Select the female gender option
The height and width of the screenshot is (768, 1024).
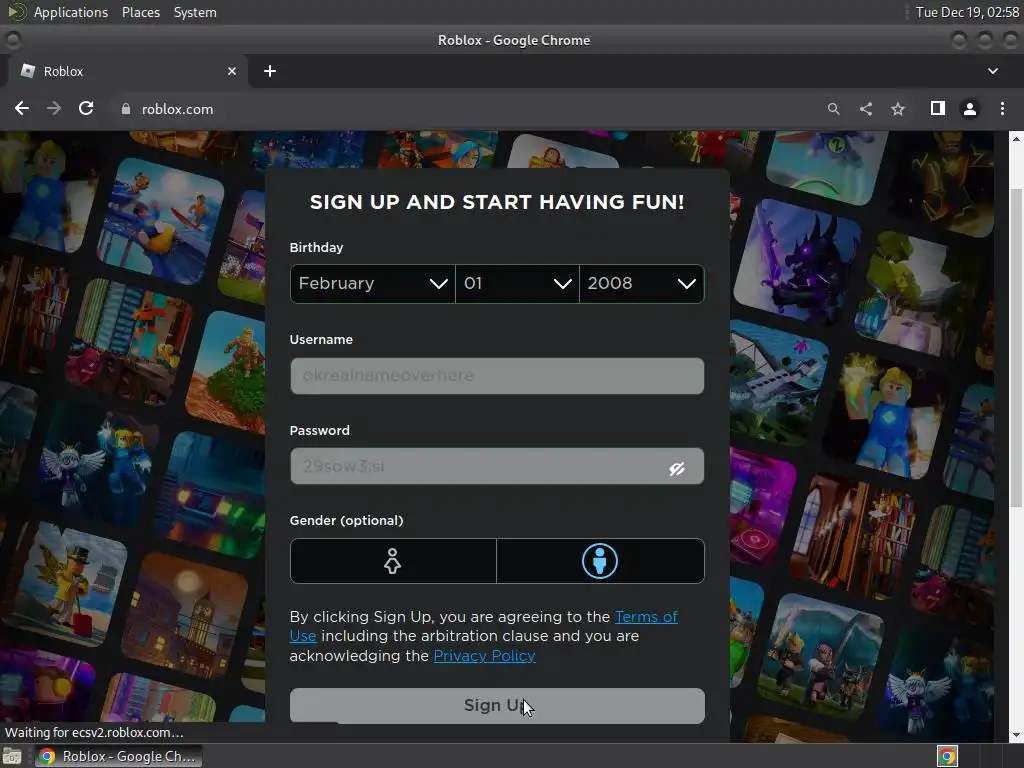393,561
